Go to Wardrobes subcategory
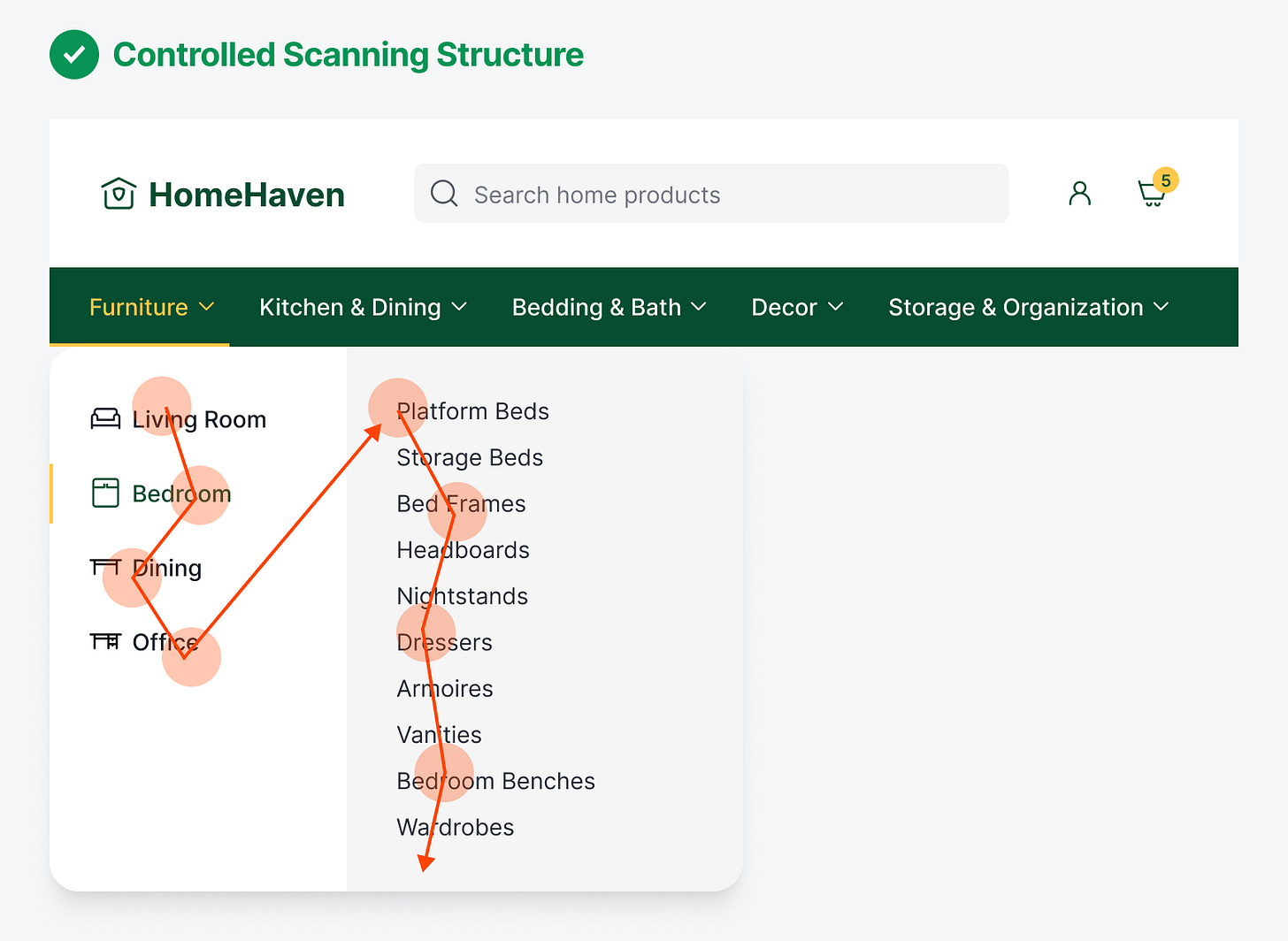This screenshot has height=941, width=1288. (455, 827)
